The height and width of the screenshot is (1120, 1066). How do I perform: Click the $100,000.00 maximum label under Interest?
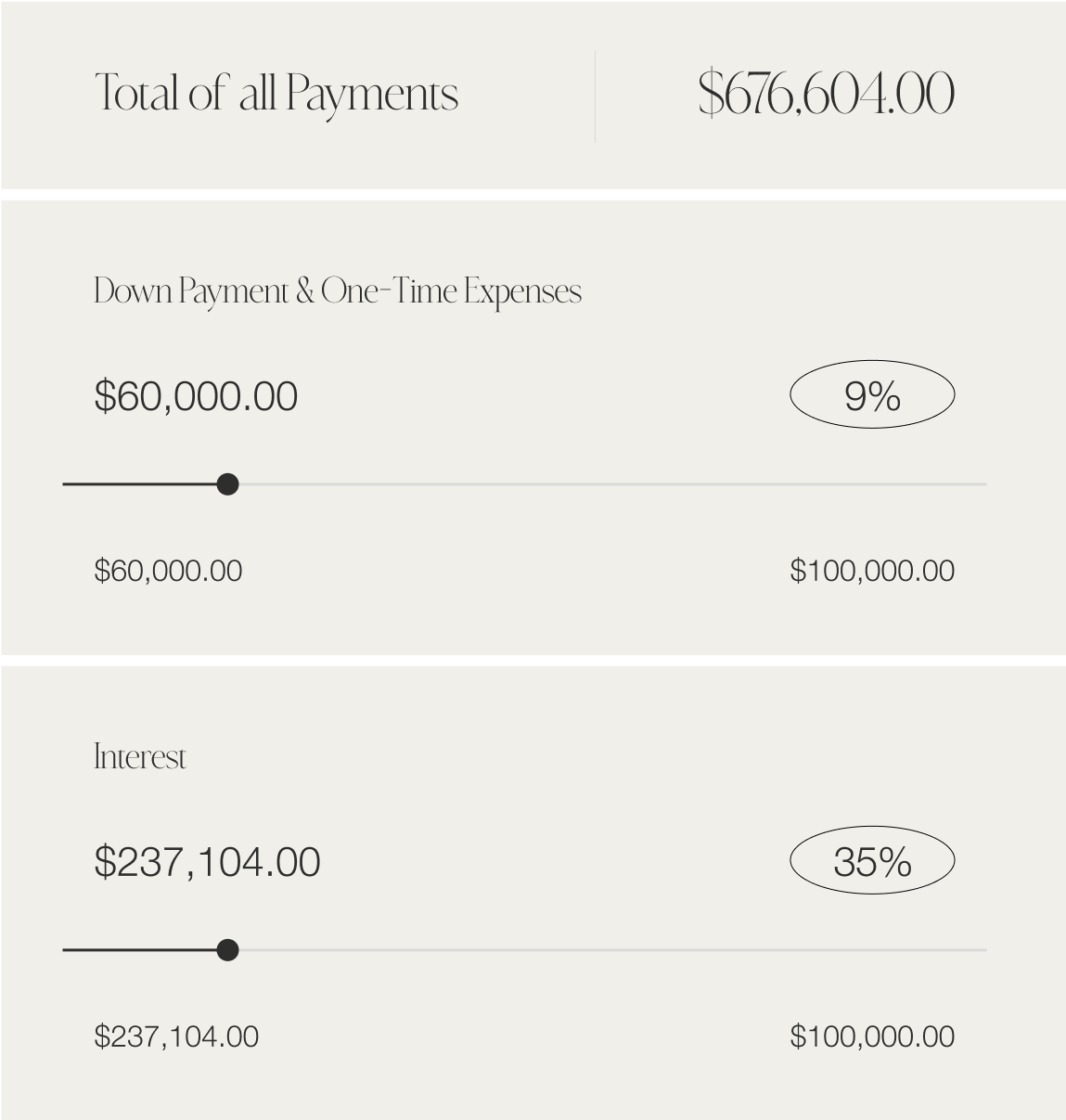872,1036
